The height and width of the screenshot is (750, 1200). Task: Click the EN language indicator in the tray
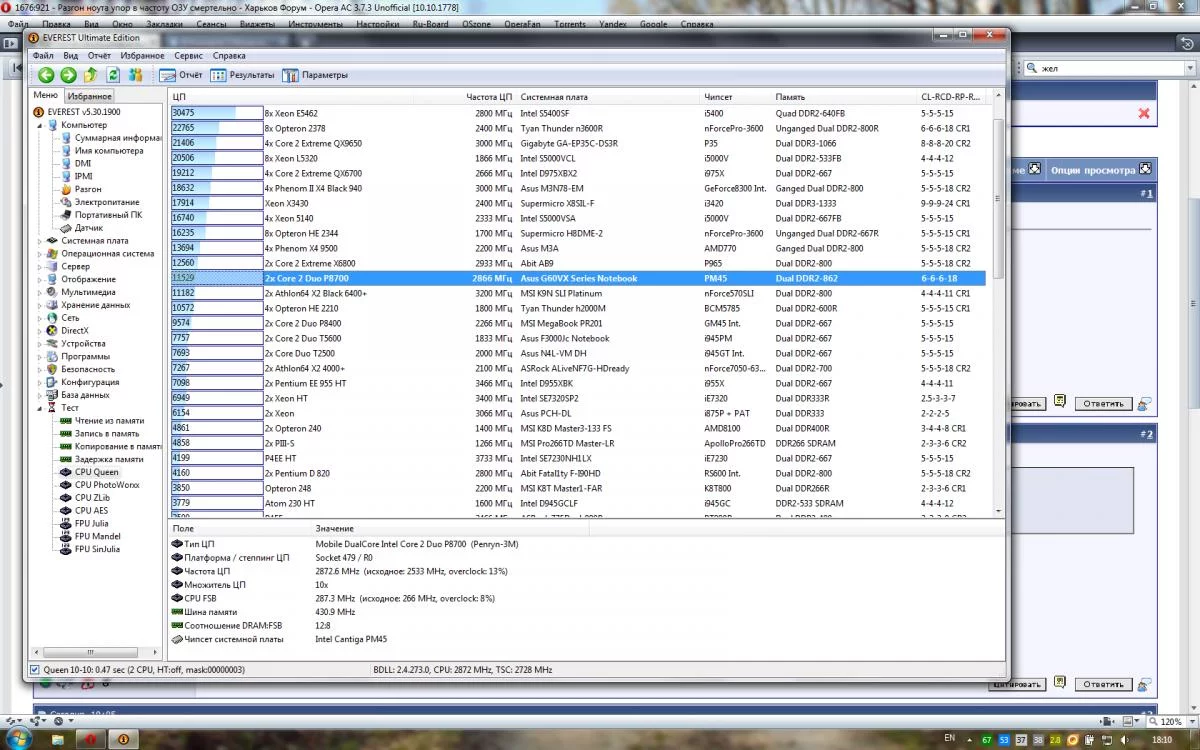click(x=950, y=738)
